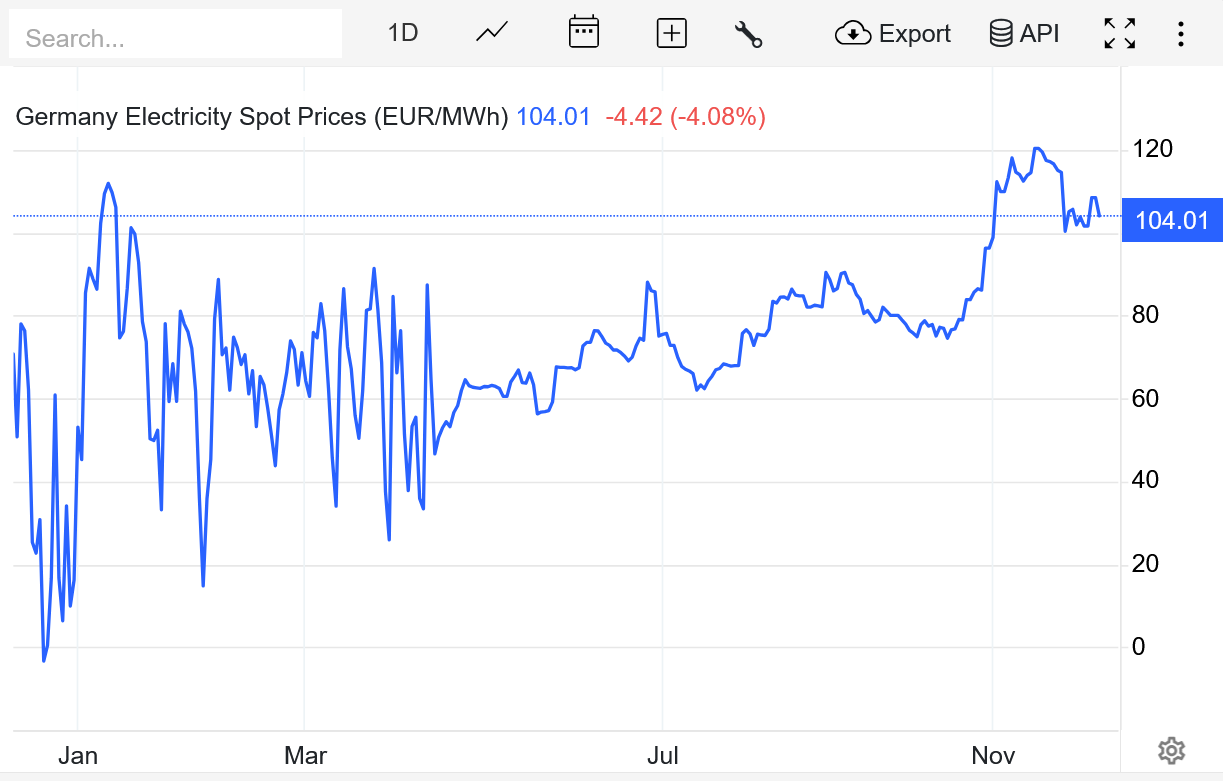Open the wrench chart tools icon
1223x781 pixels.
click(x=748, y=33)
